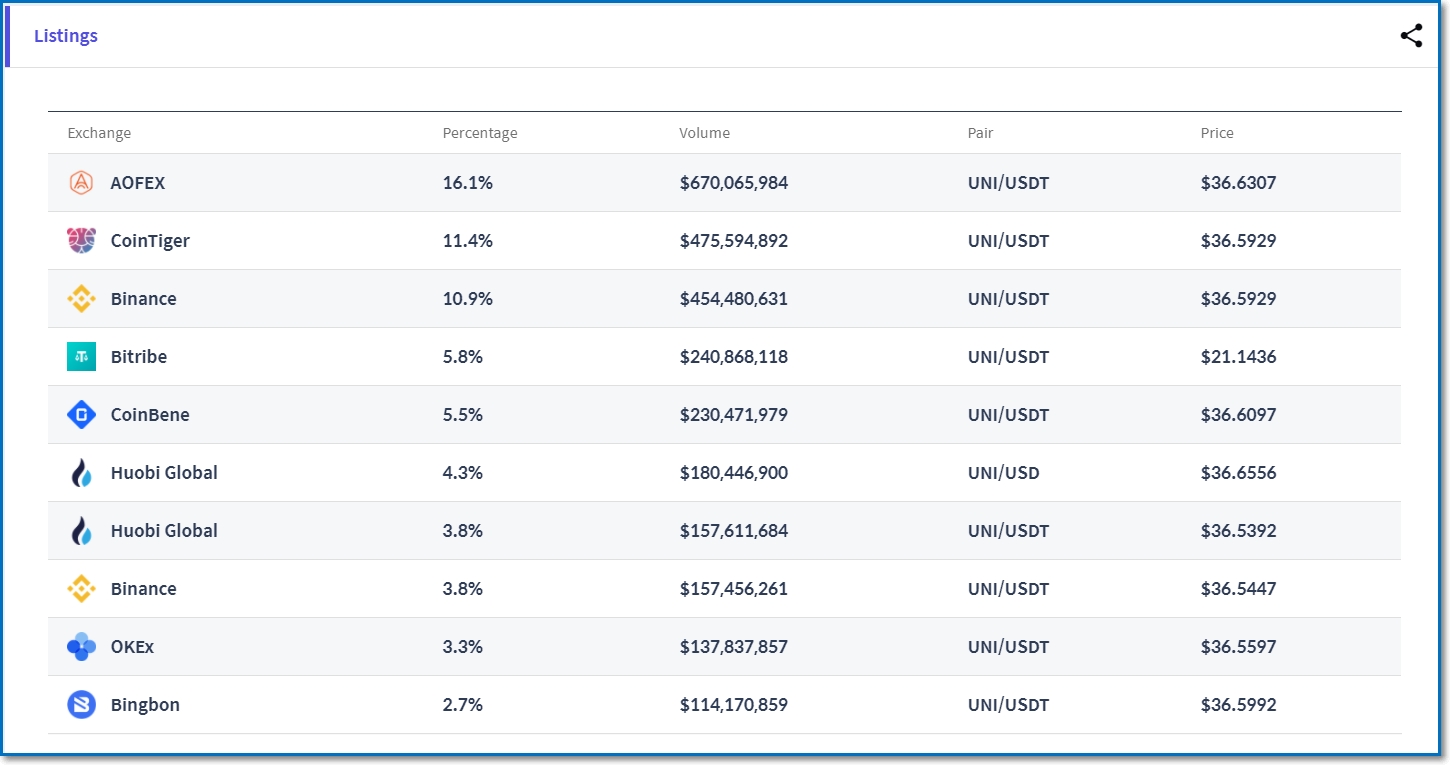The image size is (1450, 765).
Task: Click the CoinTiger logo icon
Action: pos(81,241)
